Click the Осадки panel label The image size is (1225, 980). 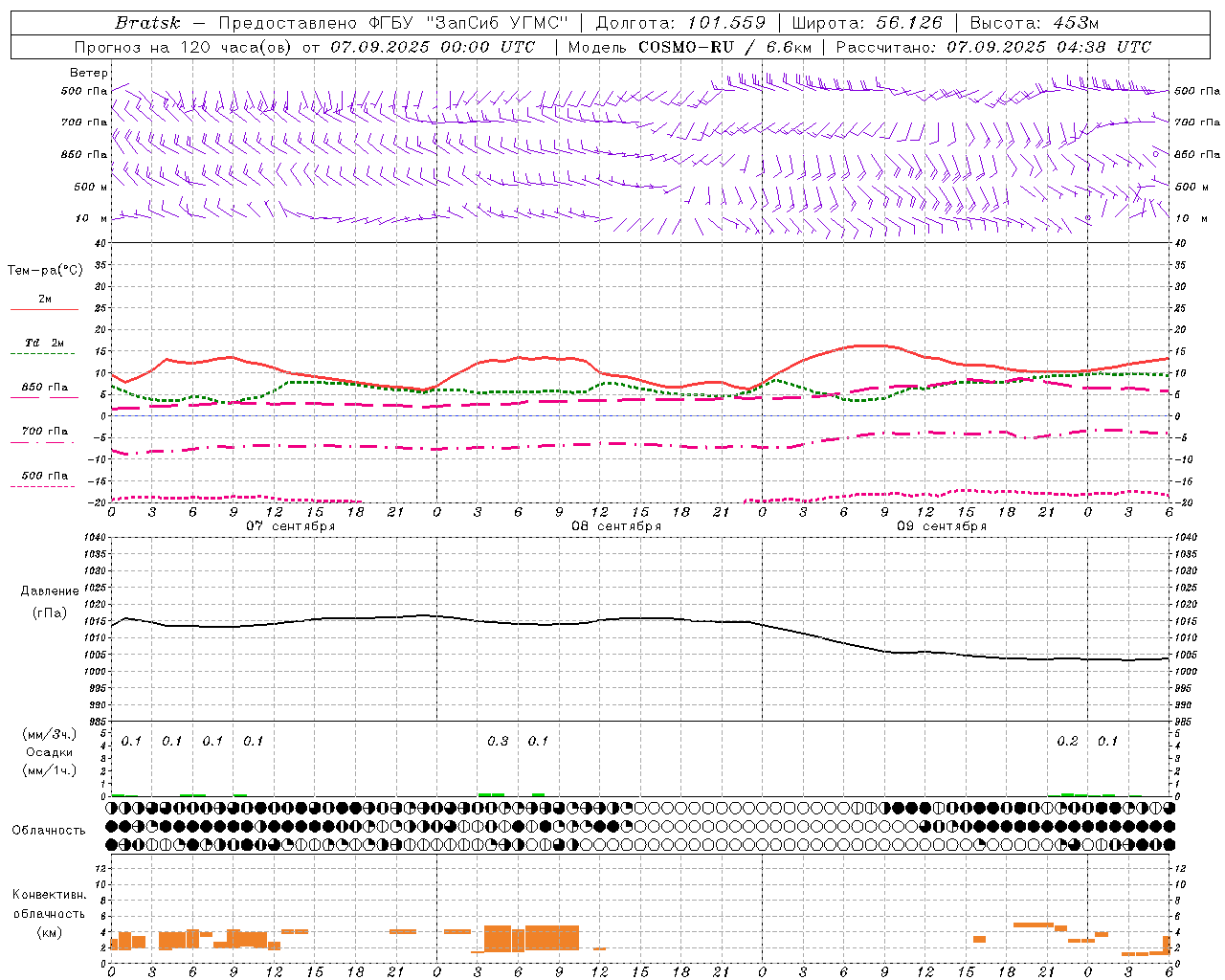pos(50,752)
